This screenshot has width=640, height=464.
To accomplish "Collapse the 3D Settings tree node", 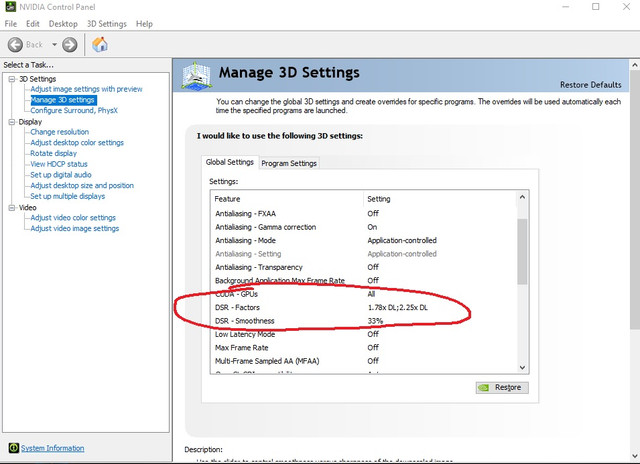I will point(12,79).
